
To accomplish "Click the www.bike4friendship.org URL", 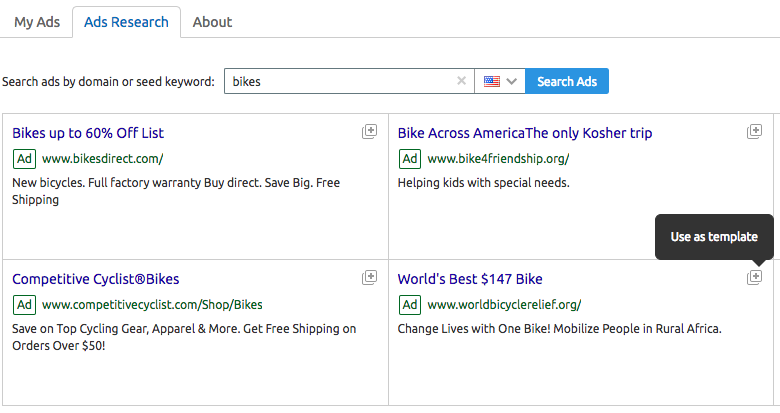I will (x=498, y=159).
